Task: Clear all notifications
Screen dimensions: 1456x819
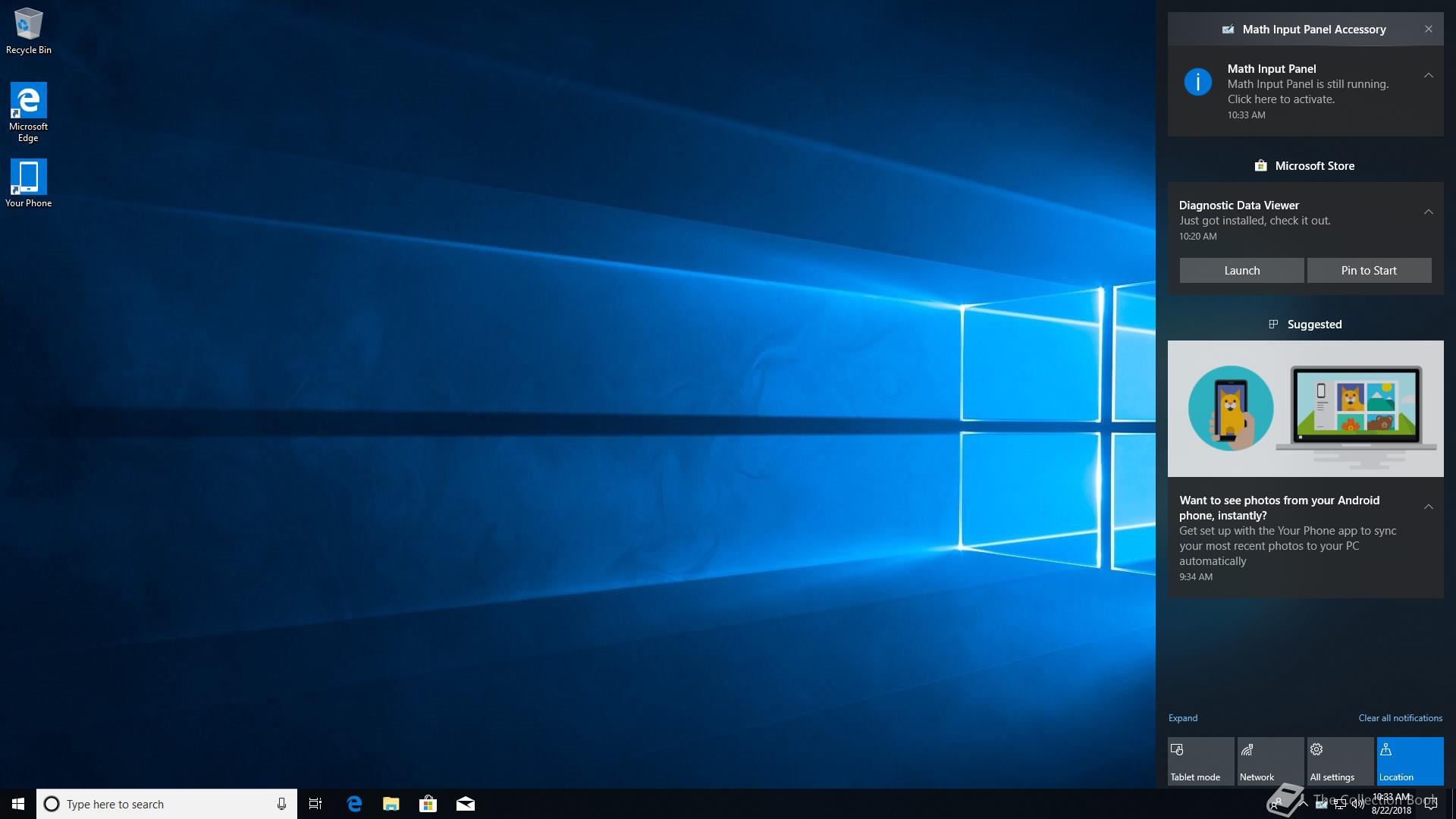Action: click(x=1401, y=718)
